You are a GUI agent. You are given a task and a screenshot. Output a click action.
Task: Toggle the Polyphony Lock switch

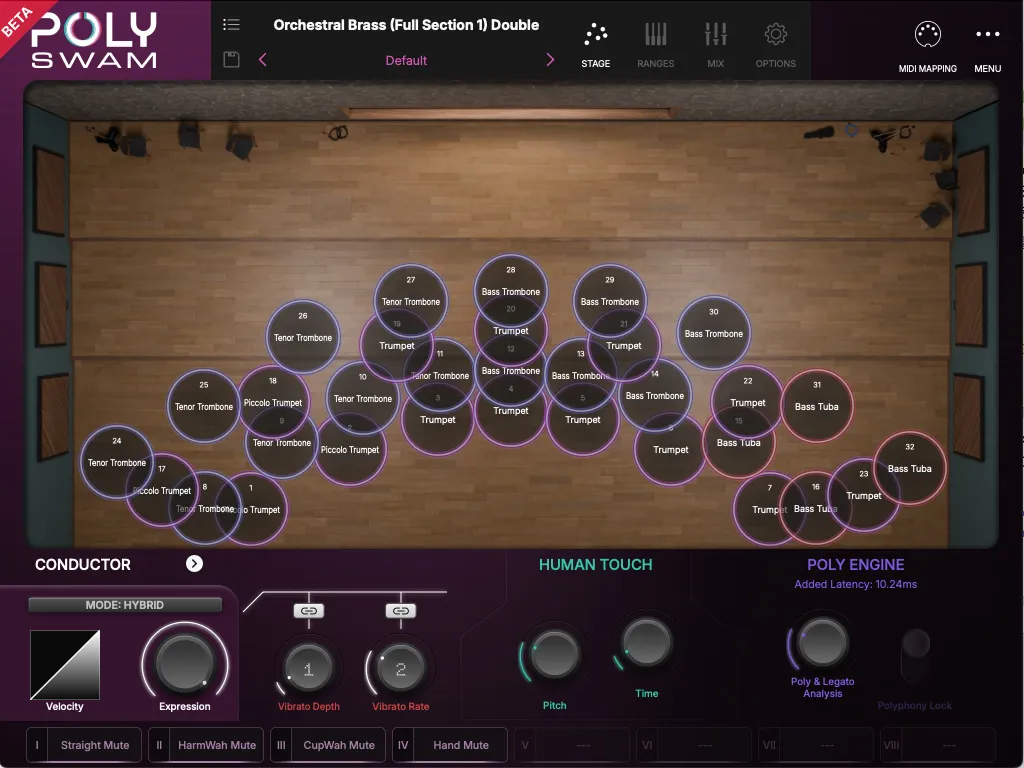point(916,656)
